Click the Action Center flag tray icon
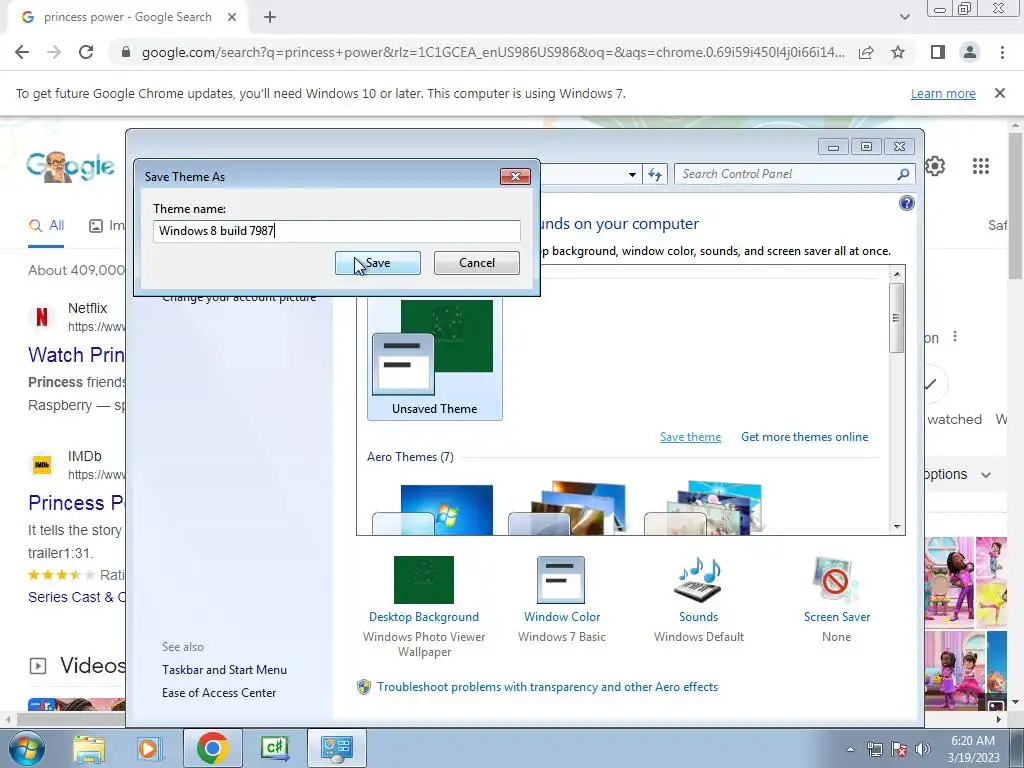This screenshot has height=768, width=1024. pos(899,749)
